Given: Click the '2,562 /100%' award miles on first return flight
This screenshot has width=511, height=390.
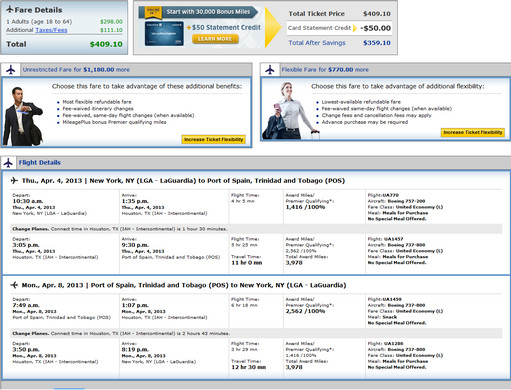Looking at the screenshot, I should click(305, 311).
